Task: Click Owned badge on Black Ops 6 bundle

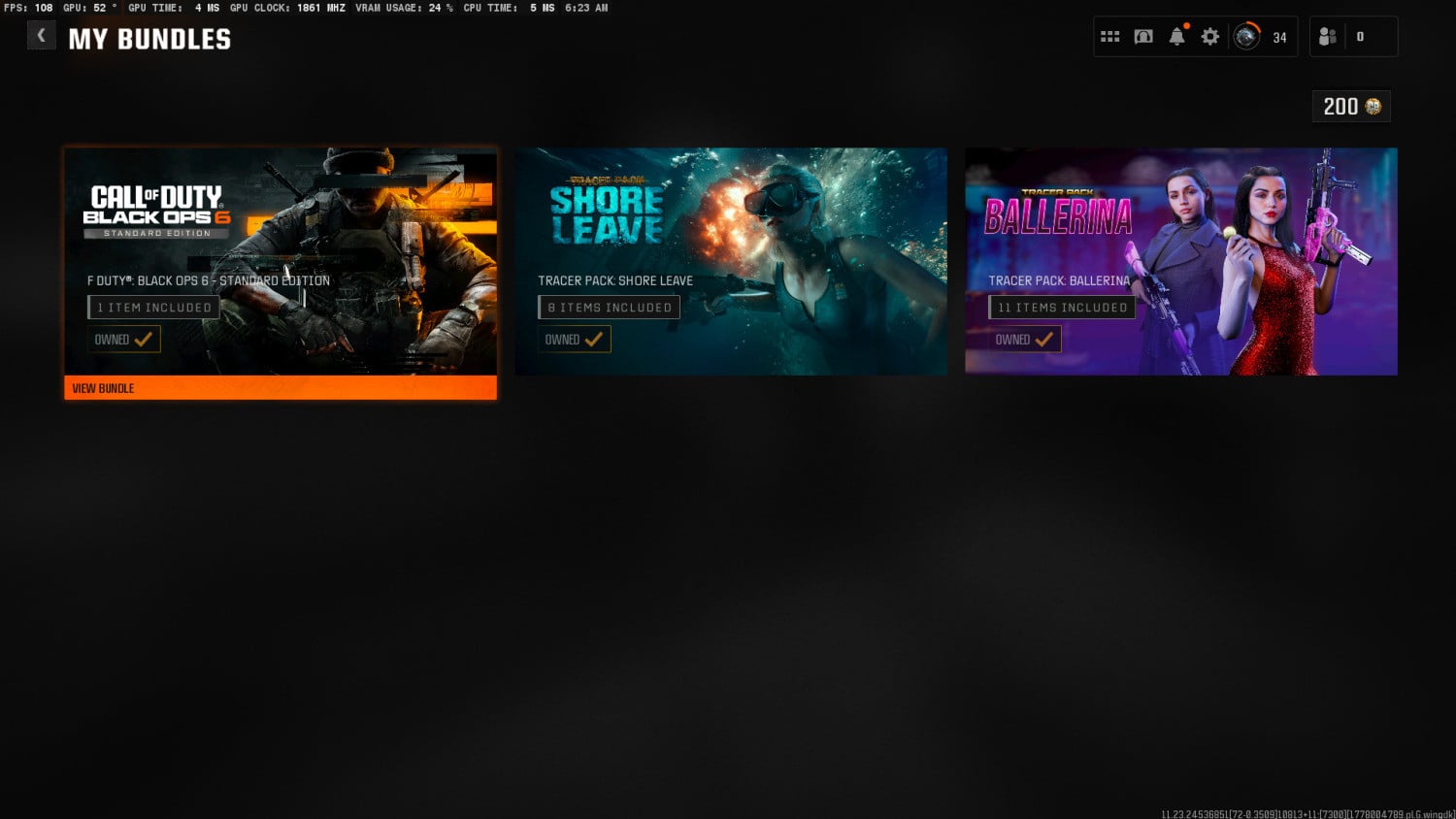Action: tap(123, 340)
